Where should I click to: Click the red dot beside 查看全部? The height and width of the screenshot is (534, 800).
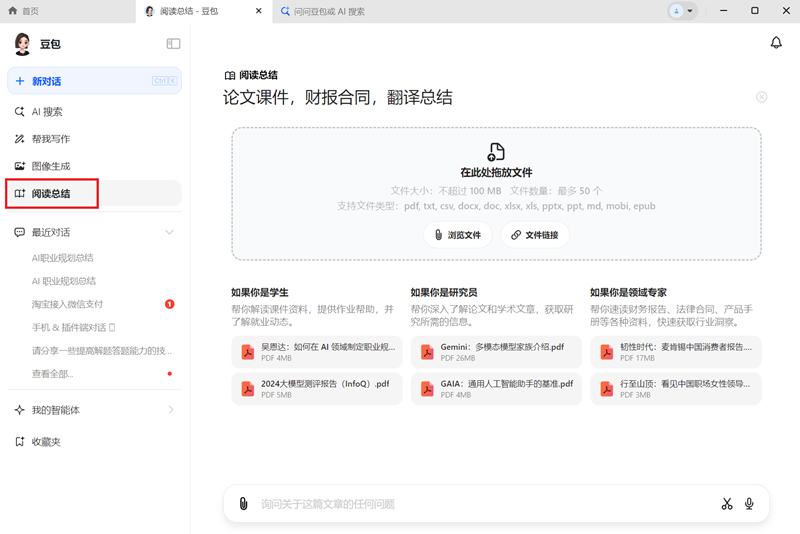[170, 374]
